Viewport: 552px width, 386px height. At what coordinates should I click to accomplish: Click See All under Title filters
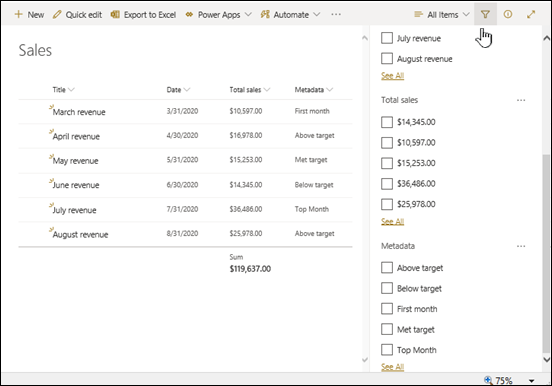(x=393, y=76)
